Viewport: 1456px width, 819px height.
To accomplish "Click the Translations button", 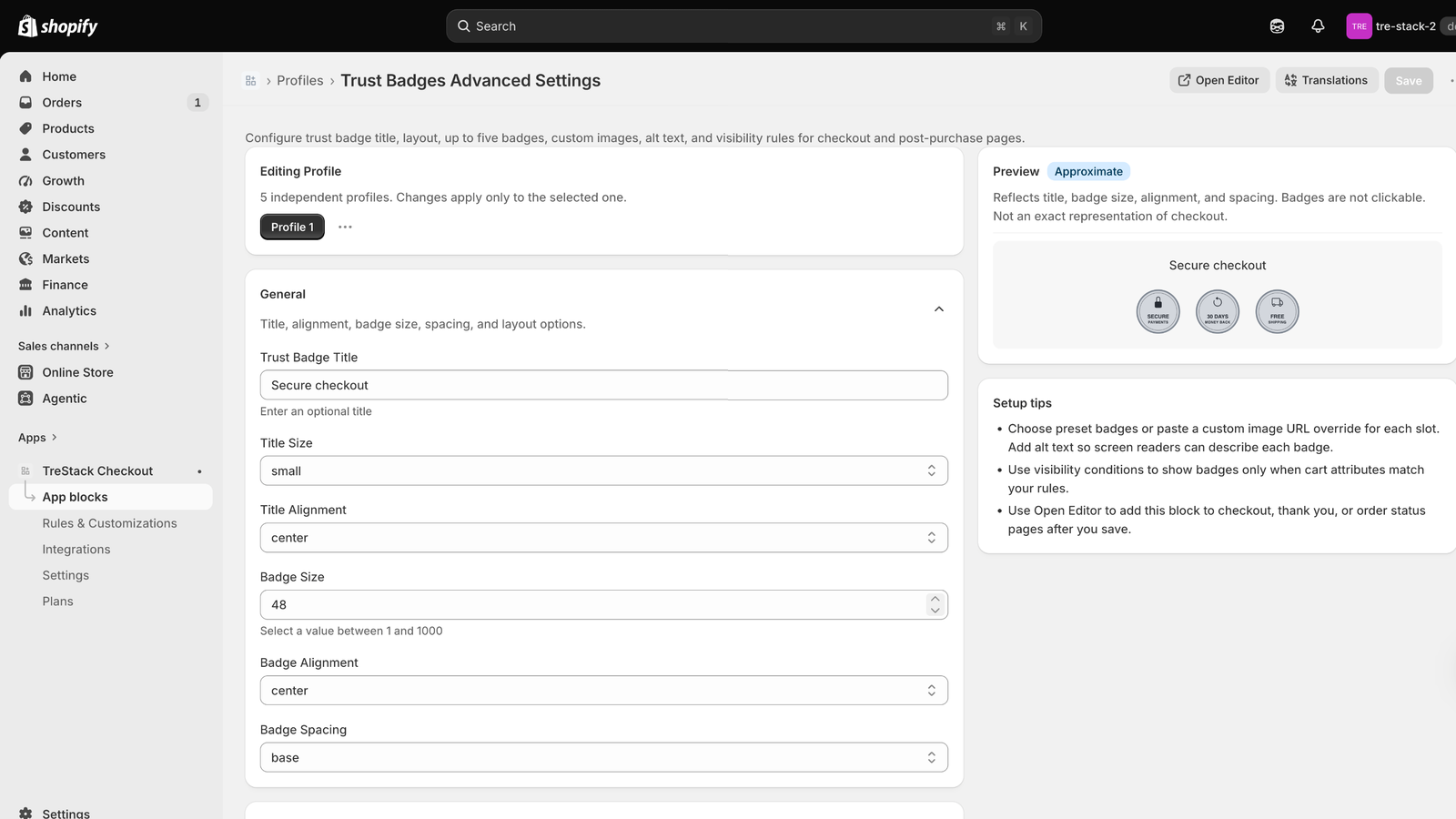I will 1327,80.
